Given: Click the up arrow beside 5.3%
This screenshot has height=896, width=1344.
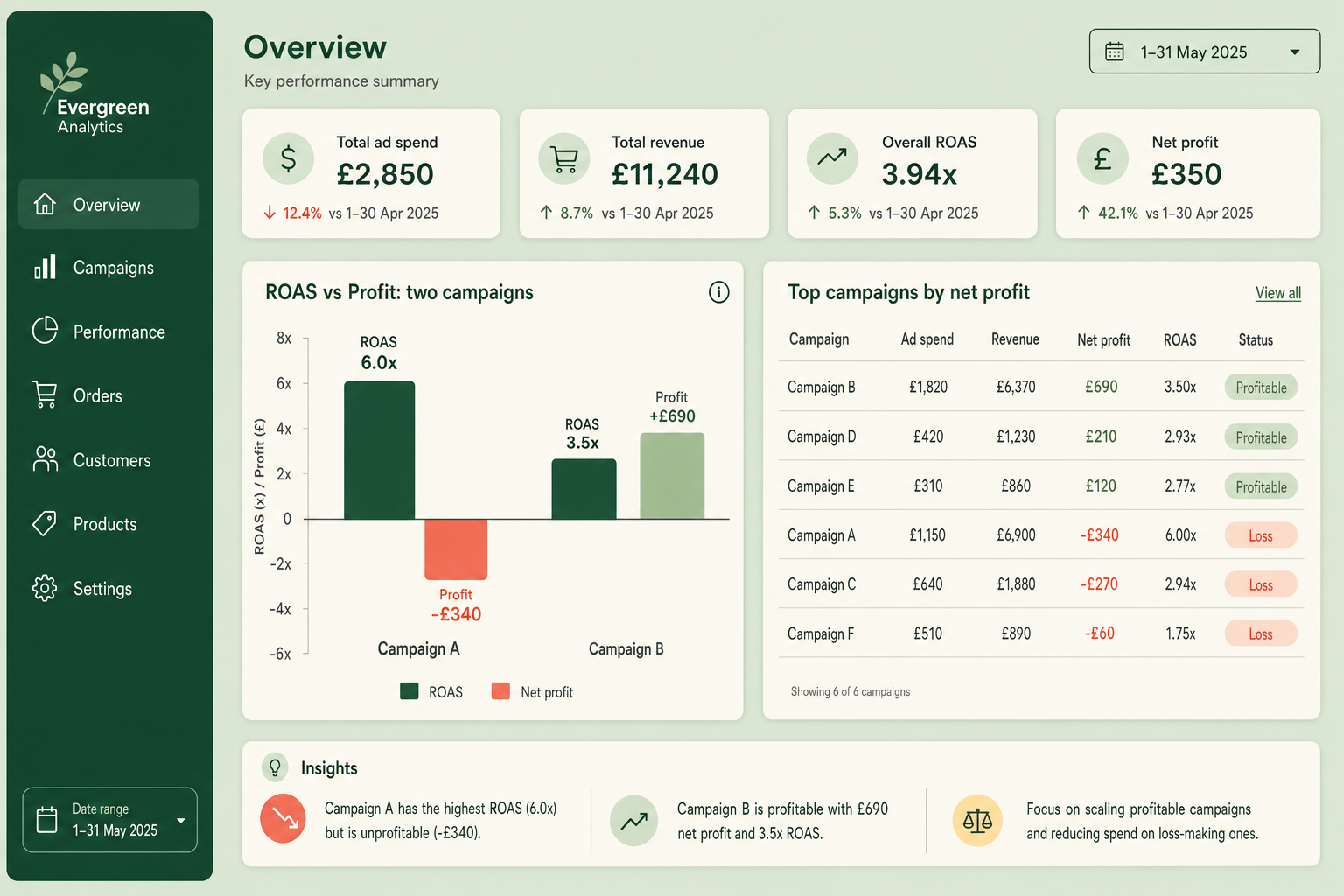Looking at the screenshot, I should pyautogui.click(x=814, y=213).
